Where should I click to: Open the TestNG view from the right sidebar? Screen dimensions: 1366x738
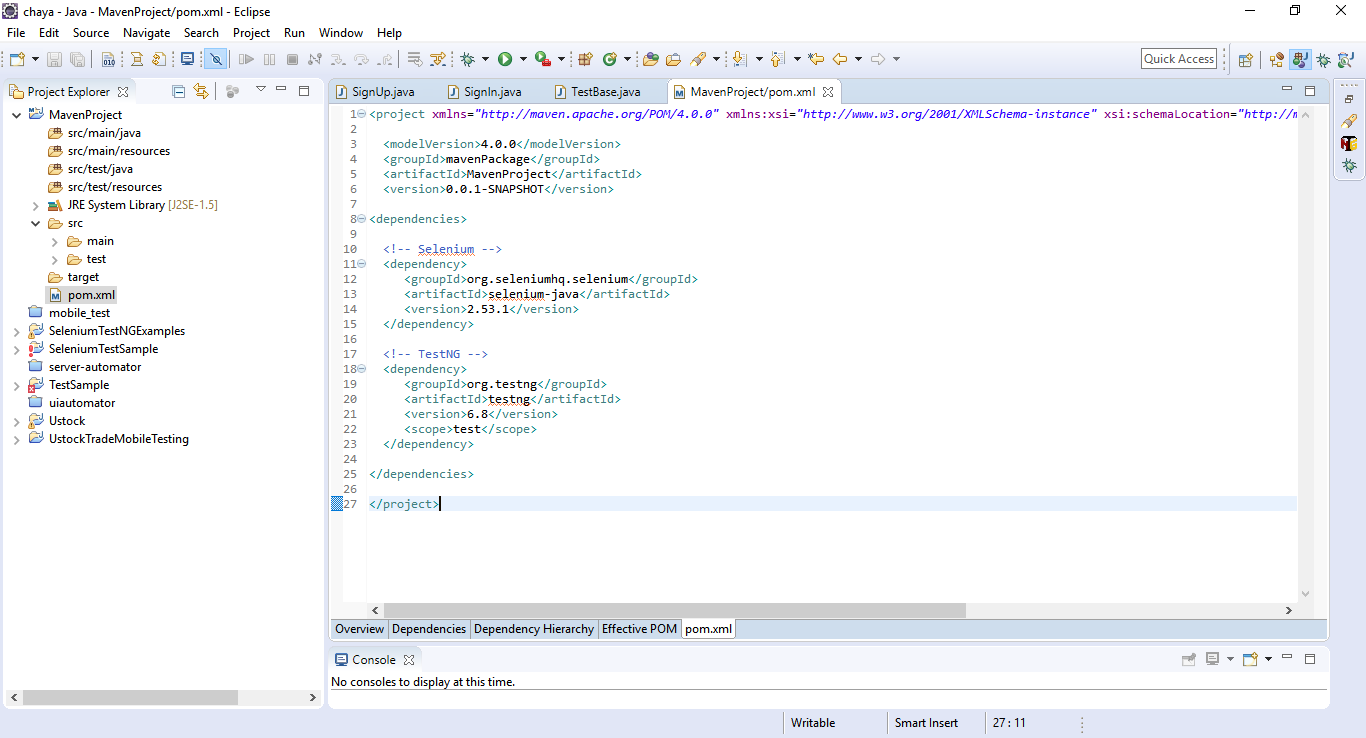point(1348,142)
